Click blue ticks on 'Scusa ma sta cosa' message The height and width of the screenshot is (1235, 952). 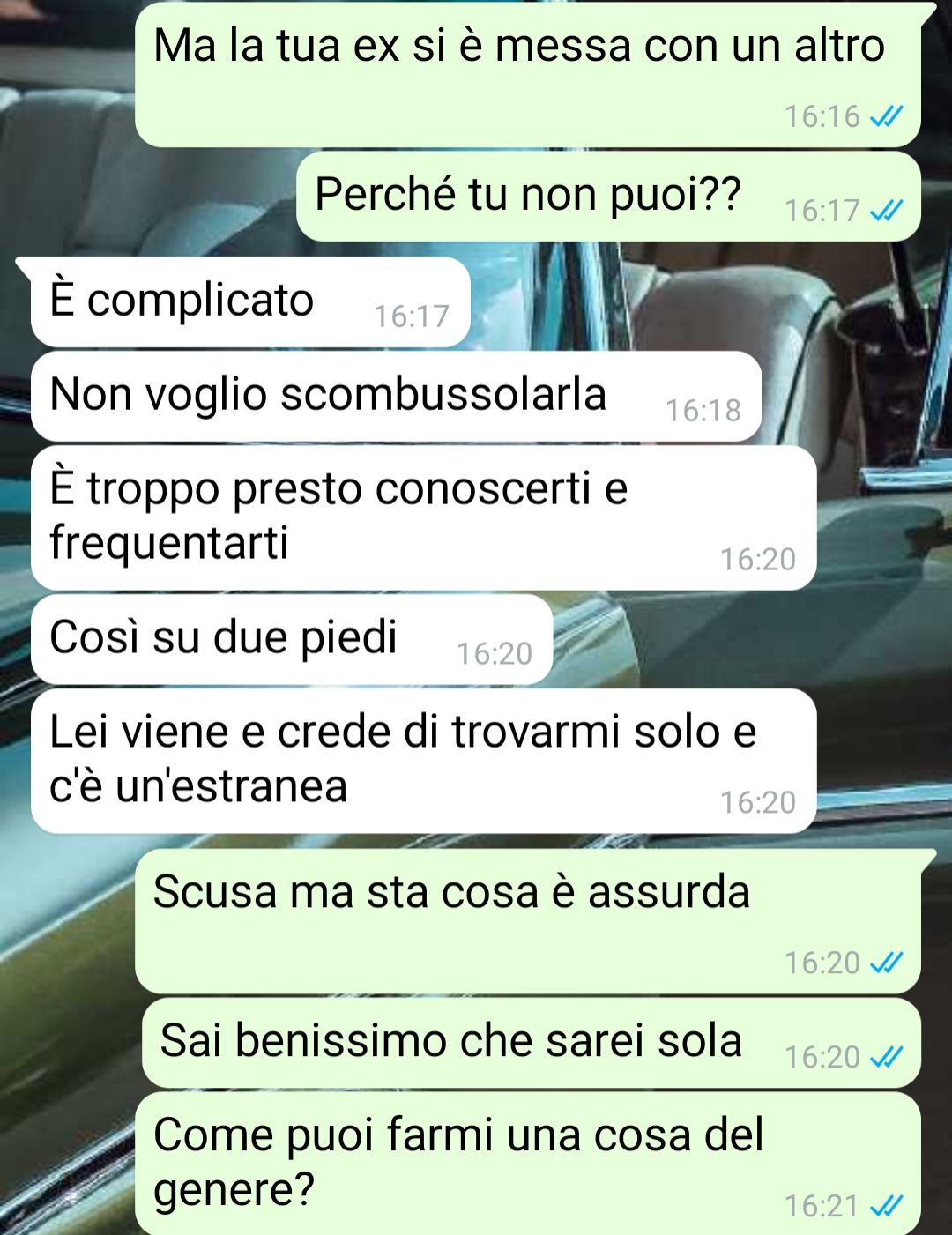point(886,963)
